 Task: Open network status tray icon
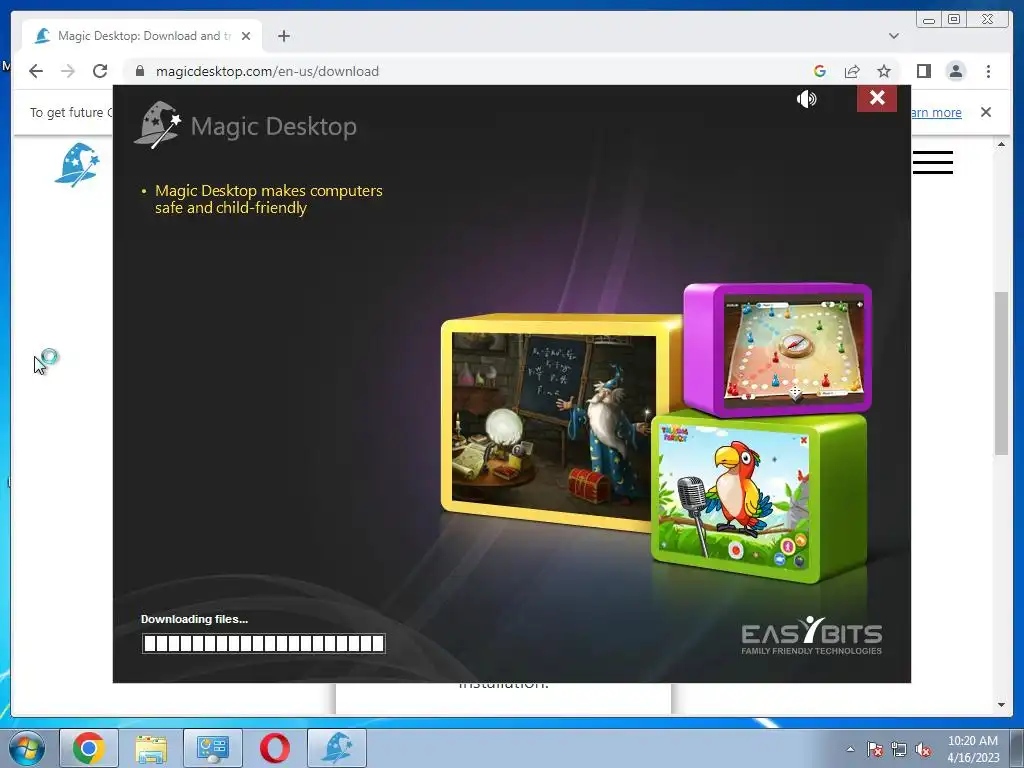[899, 749]
